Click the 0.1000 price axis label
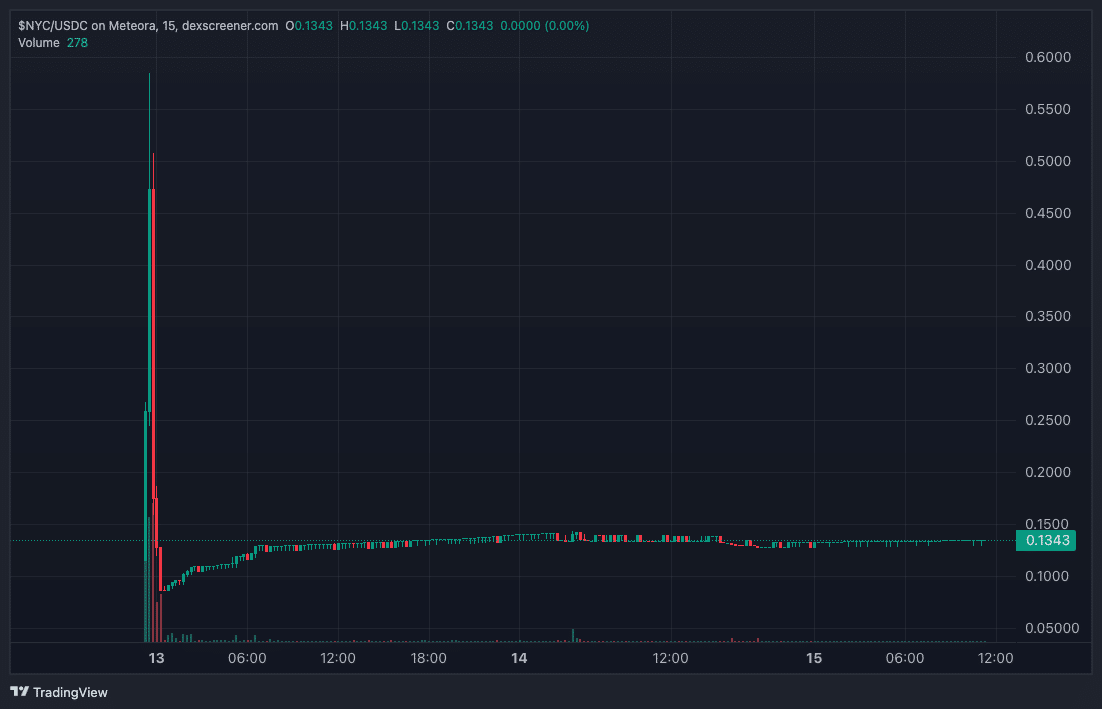The width and height of the screenshot is (1102, 709). coord(1048,576)
